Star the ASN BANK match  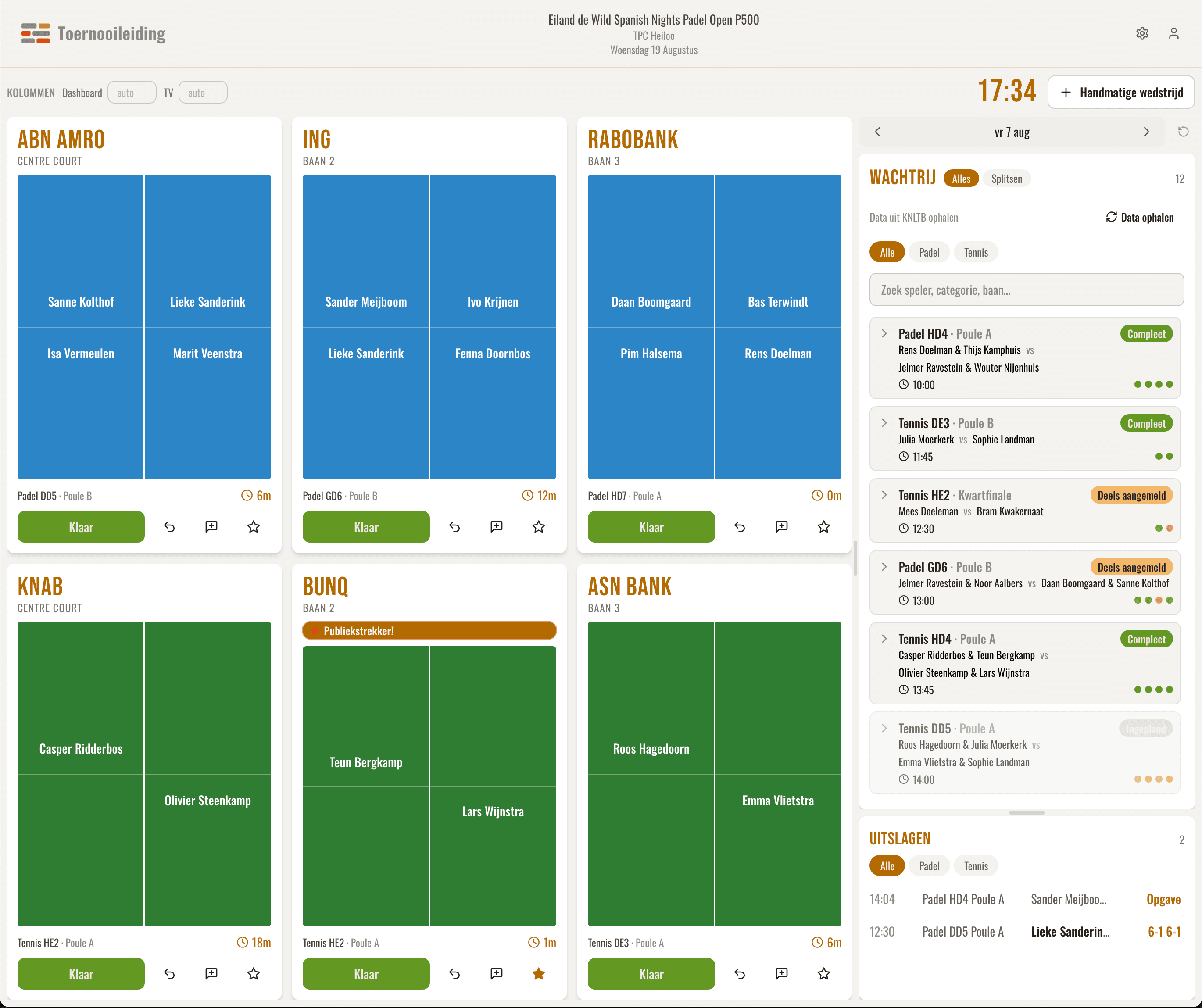[x=824, y=974]
